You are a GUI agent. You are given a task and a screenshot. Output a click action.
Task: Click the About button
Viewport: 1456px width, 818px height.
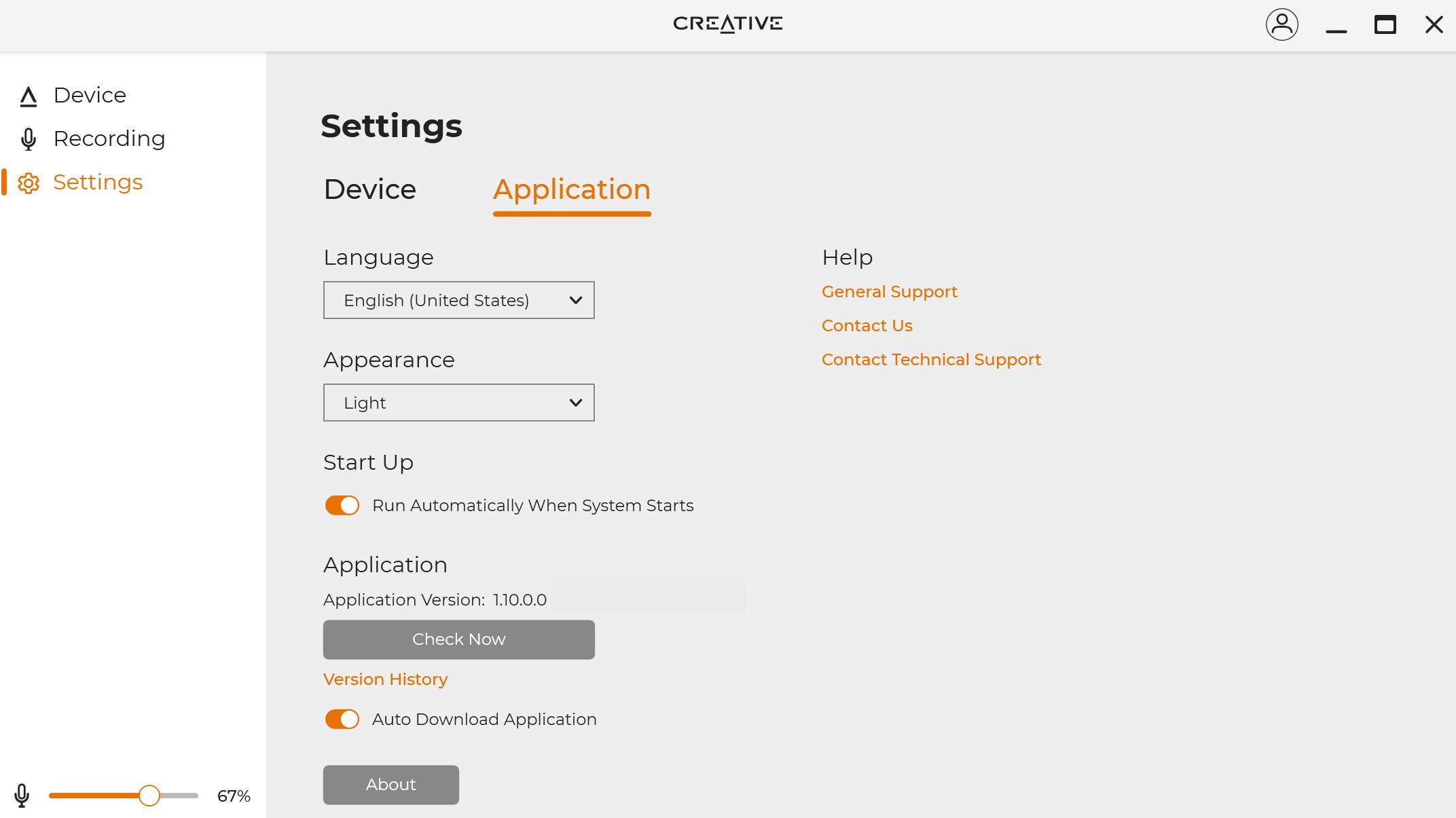pos(390,785)
